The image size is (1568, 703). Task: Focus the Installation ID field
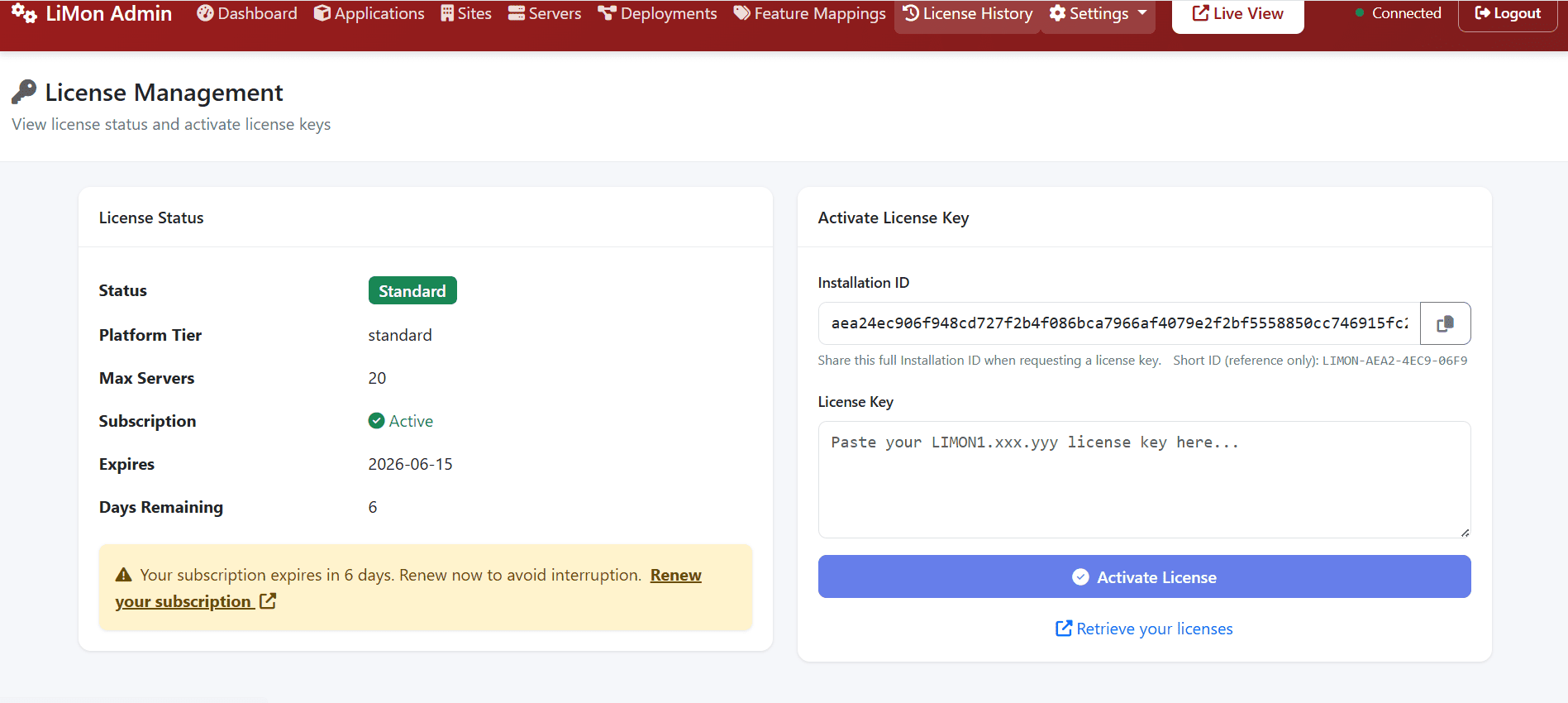pos(1119,323)
